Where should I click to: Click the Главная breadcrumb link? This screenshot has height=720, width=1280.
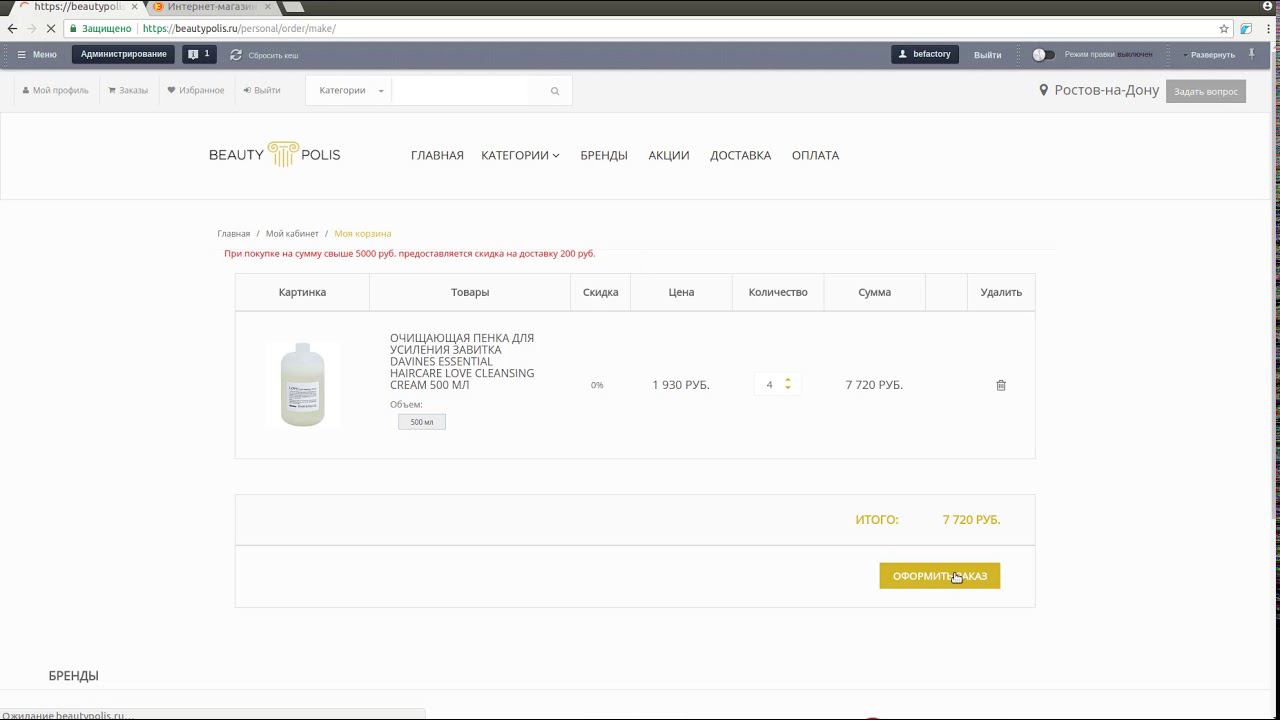coord(234,234)
